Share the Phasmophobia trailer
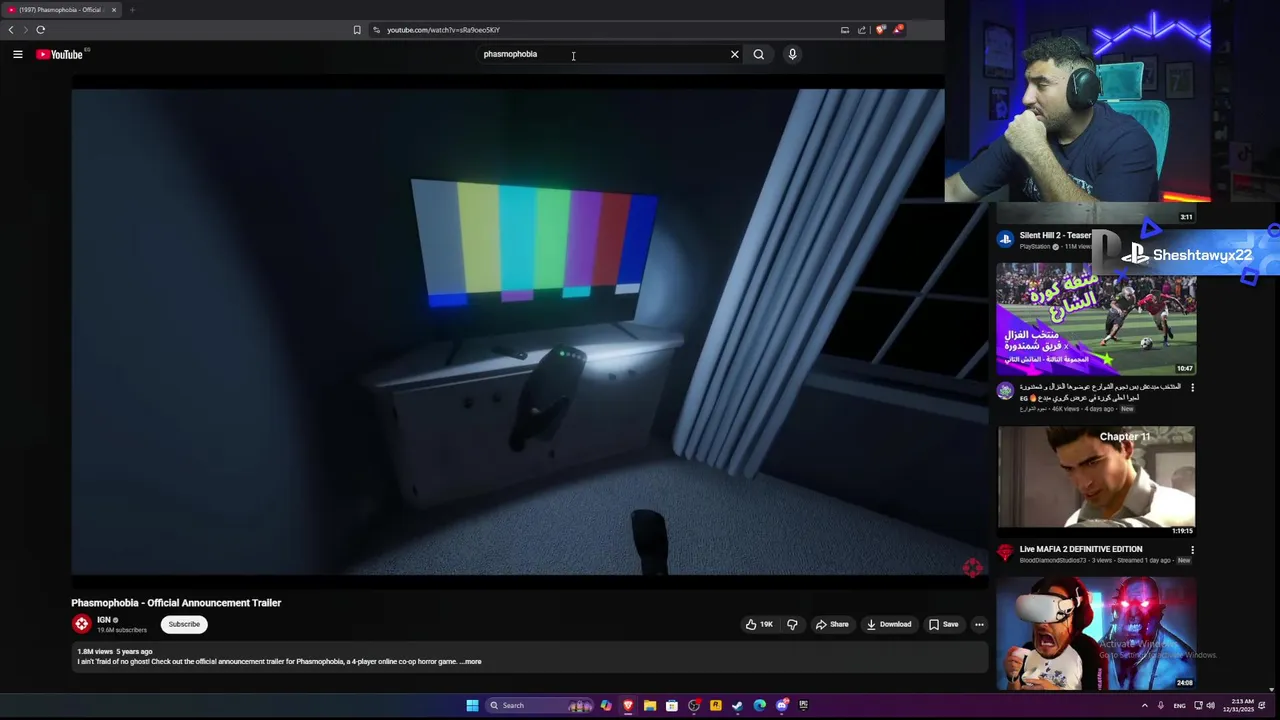The height and width of the screenshot is (720, 1280). (x=832, y=624)
